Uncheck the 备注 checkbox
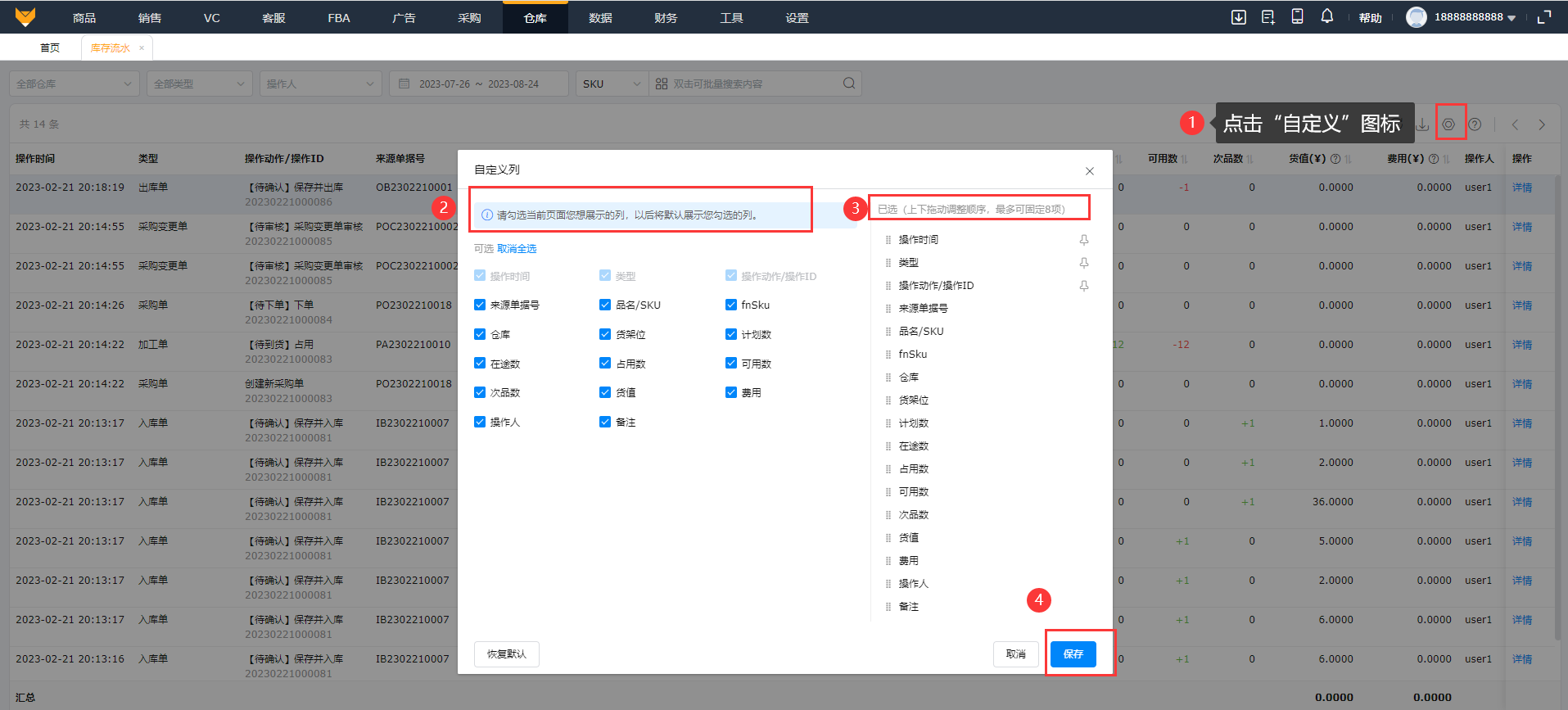1568x710 pixels. [x=605, y=422]
